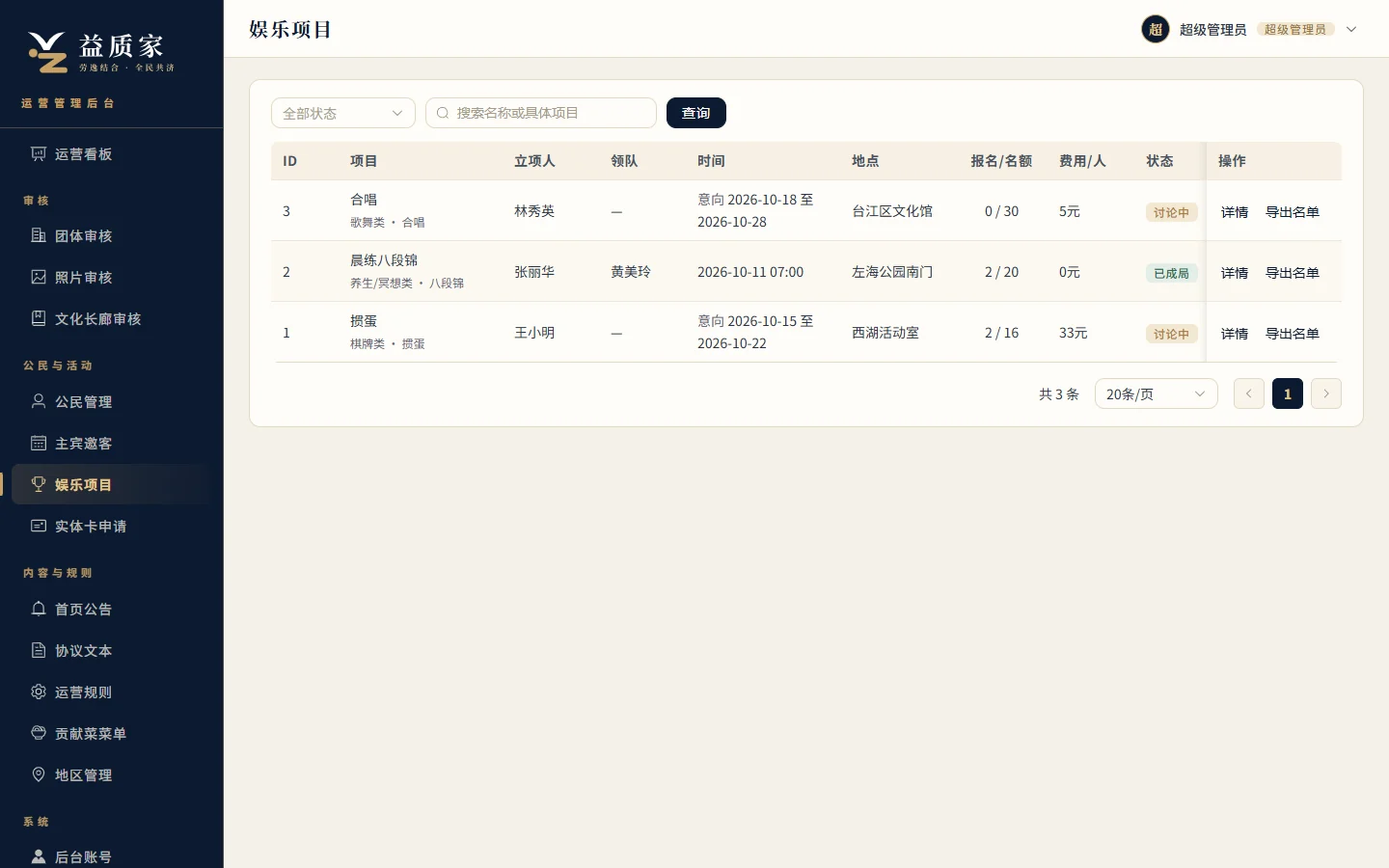Click 导出名单 for 合唱 row
Screen dimensions: 1389x868
point(1293,212)
